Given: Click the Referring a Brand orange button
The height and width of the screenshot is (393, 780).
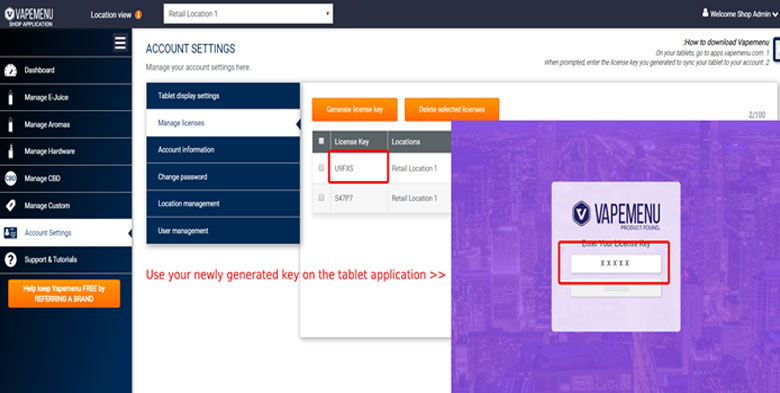Looking at the screenshot, I should [x=64, y=294].
